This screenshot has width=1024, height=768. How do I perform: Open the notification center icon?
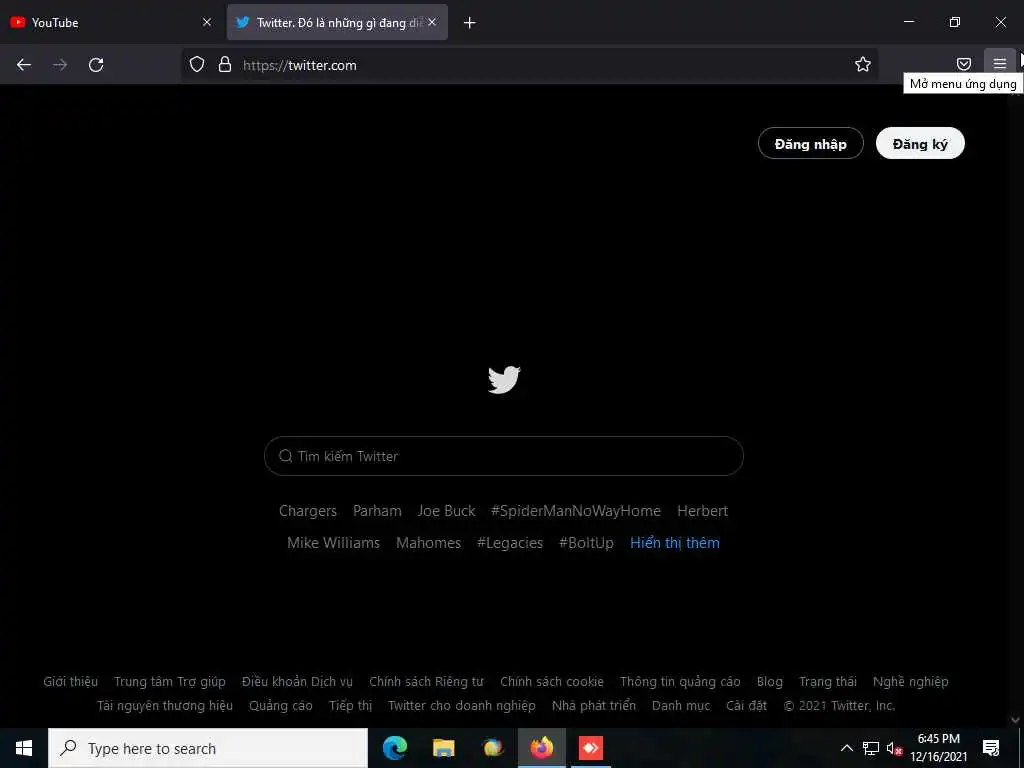(991, 748)
